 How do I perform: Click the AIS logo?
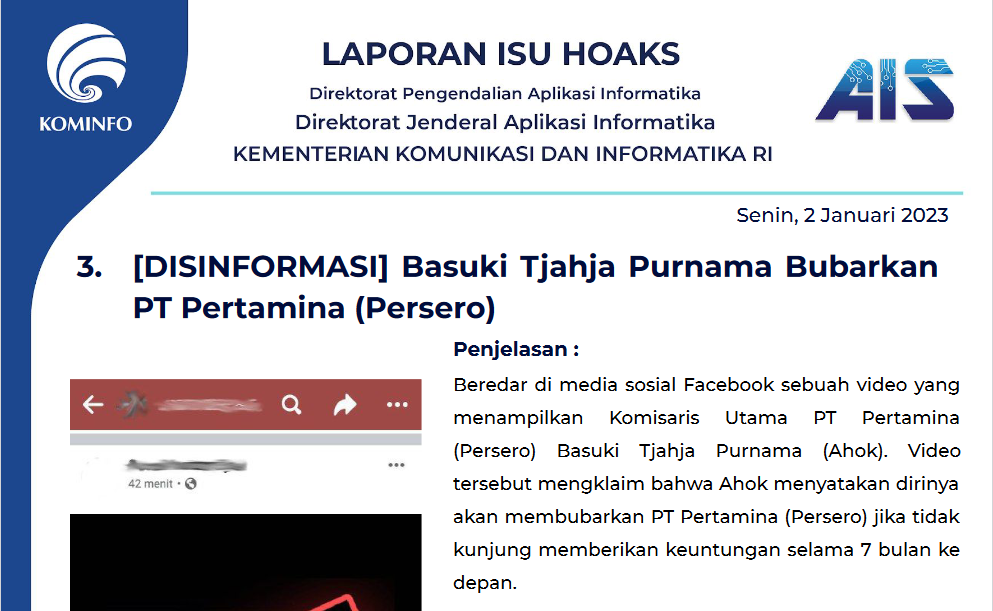tap(885, 89)
